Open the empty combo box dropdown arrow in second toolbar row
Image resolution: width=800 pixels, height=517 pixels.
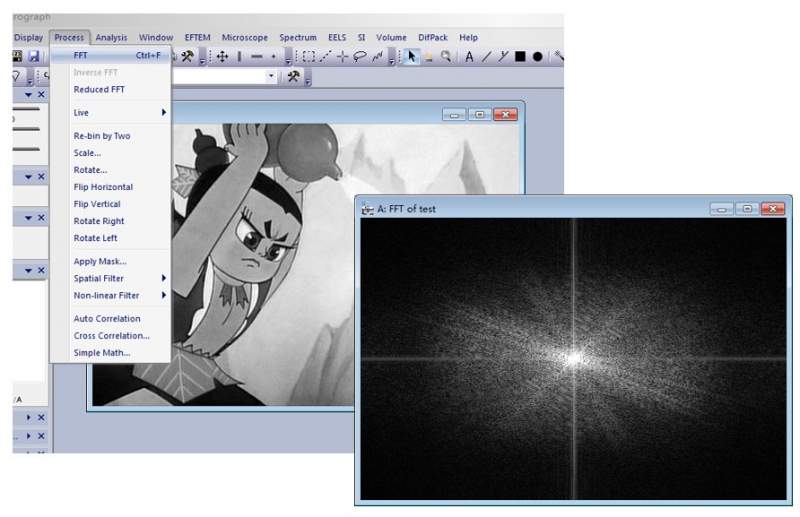[271, 77]
